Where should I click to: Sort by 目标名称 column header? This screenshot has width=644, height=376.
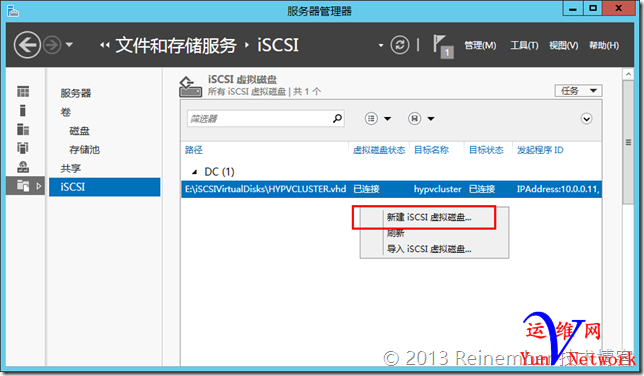pyautogui.click(x=431, y=150)
